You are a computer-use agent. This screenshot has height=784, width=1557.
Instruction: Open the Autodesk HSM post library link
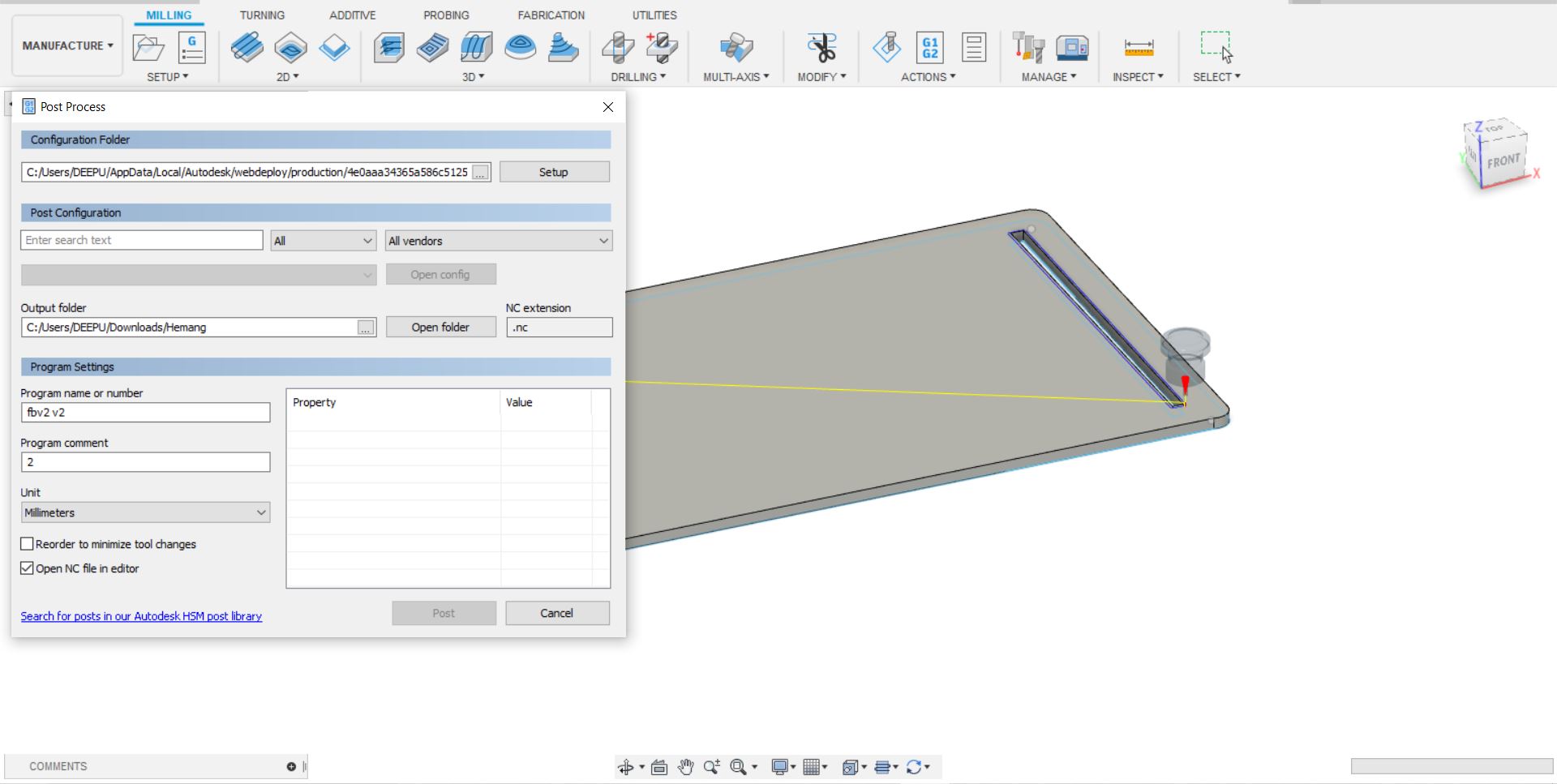(x=141, y=616)
